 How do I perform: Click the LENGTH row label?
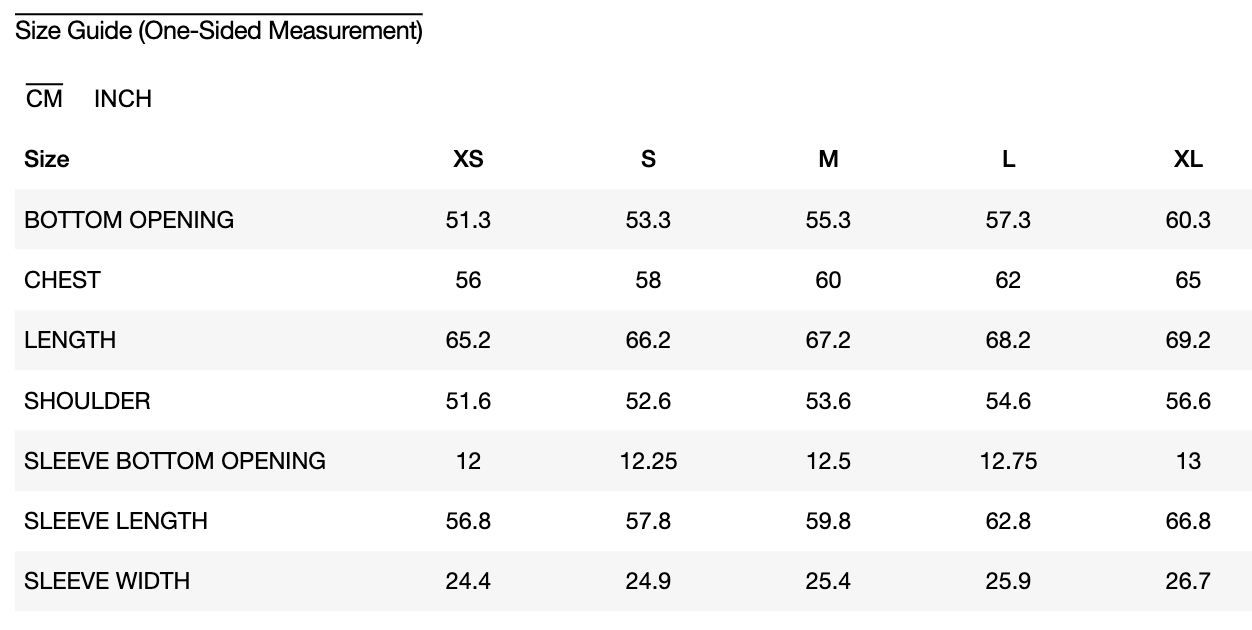(70, 340)
